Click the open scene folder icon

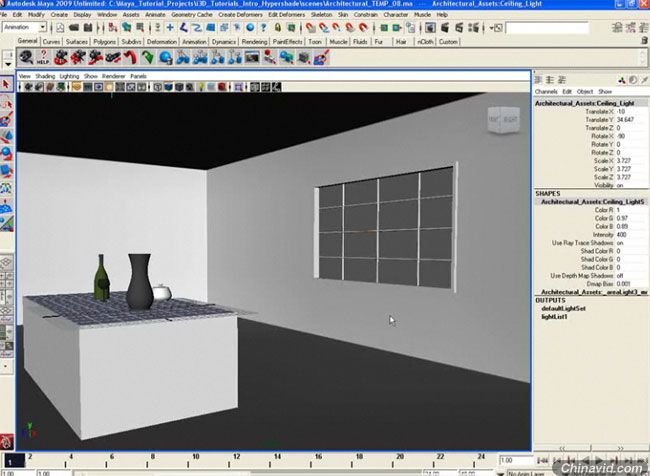click(x=74, y=28)
